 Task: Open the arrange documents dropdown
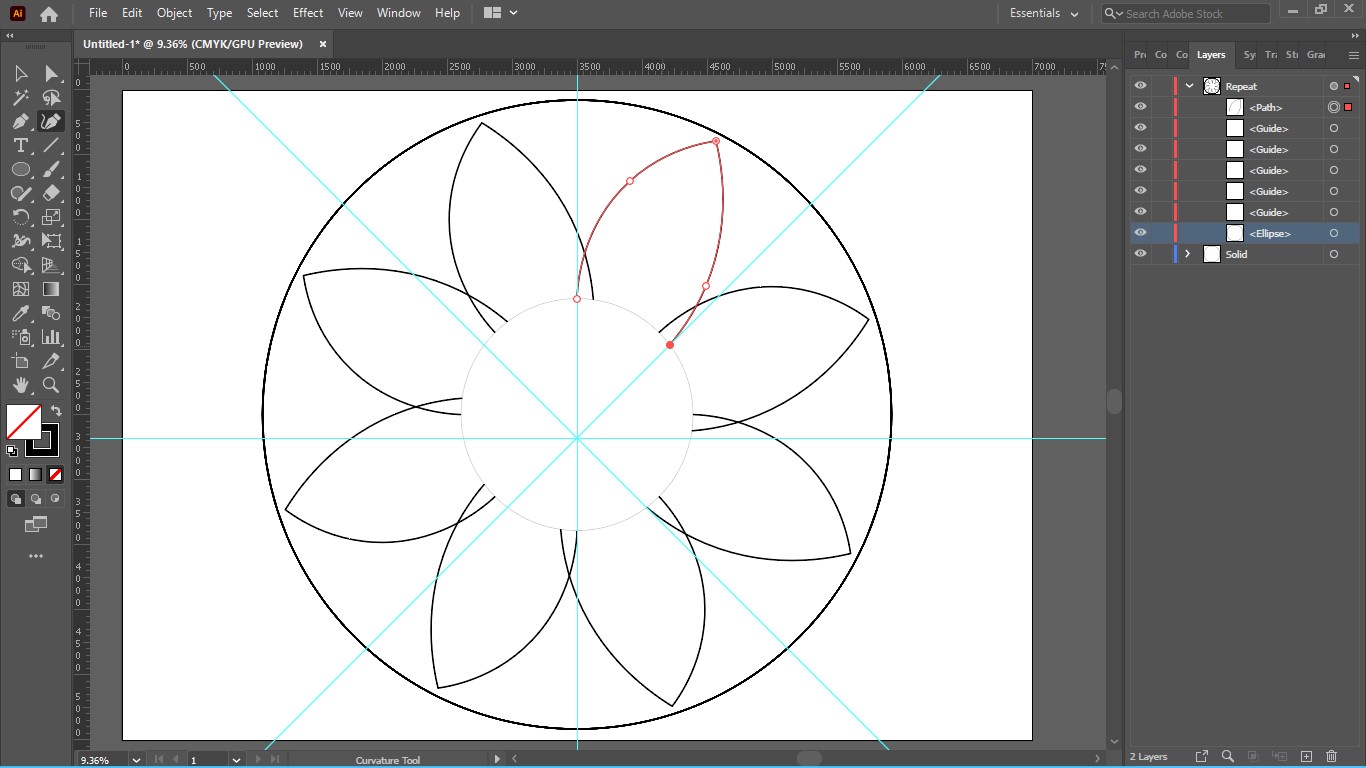click(x=500, y=13)
